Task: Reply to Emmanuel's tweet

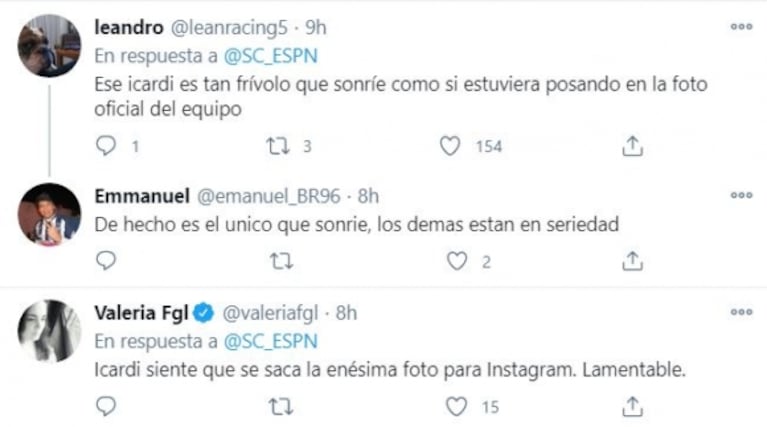Action: click(x=106, y=261)
